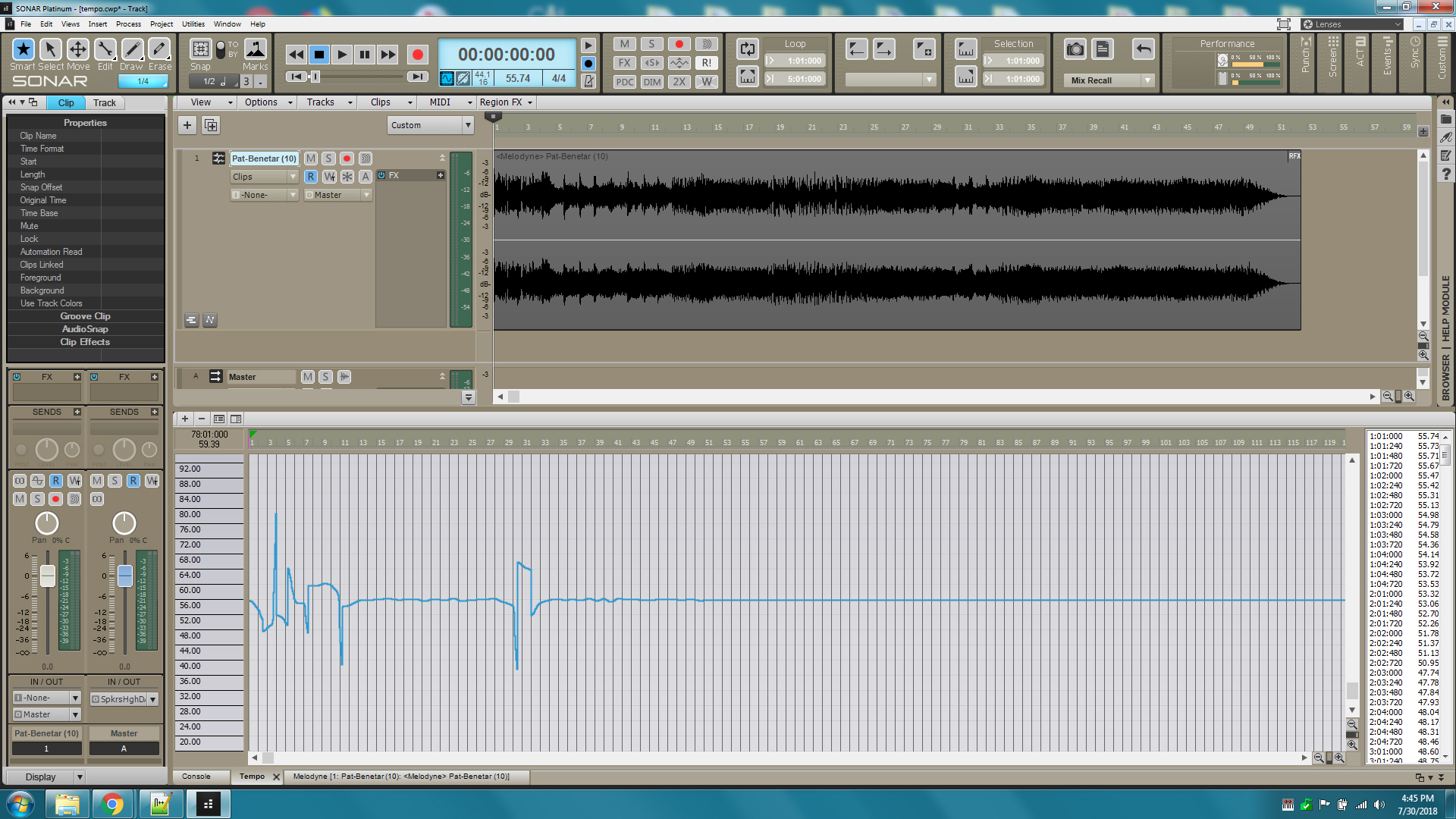
Task: Mute the Pat-Benetar (10) track
Action: click(311, 158)
